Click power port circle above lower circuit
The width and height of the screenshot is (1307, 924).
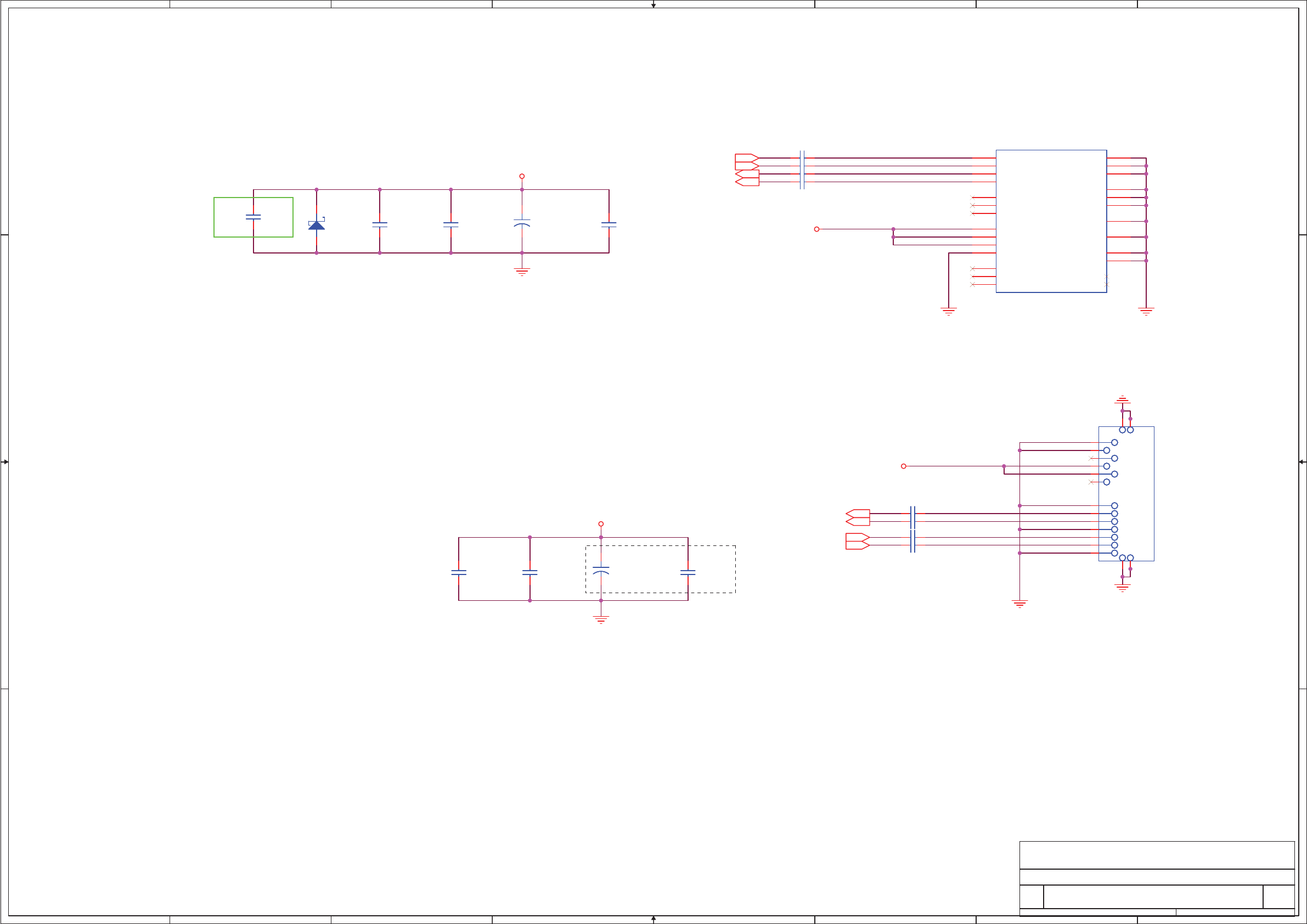(601, 524)
